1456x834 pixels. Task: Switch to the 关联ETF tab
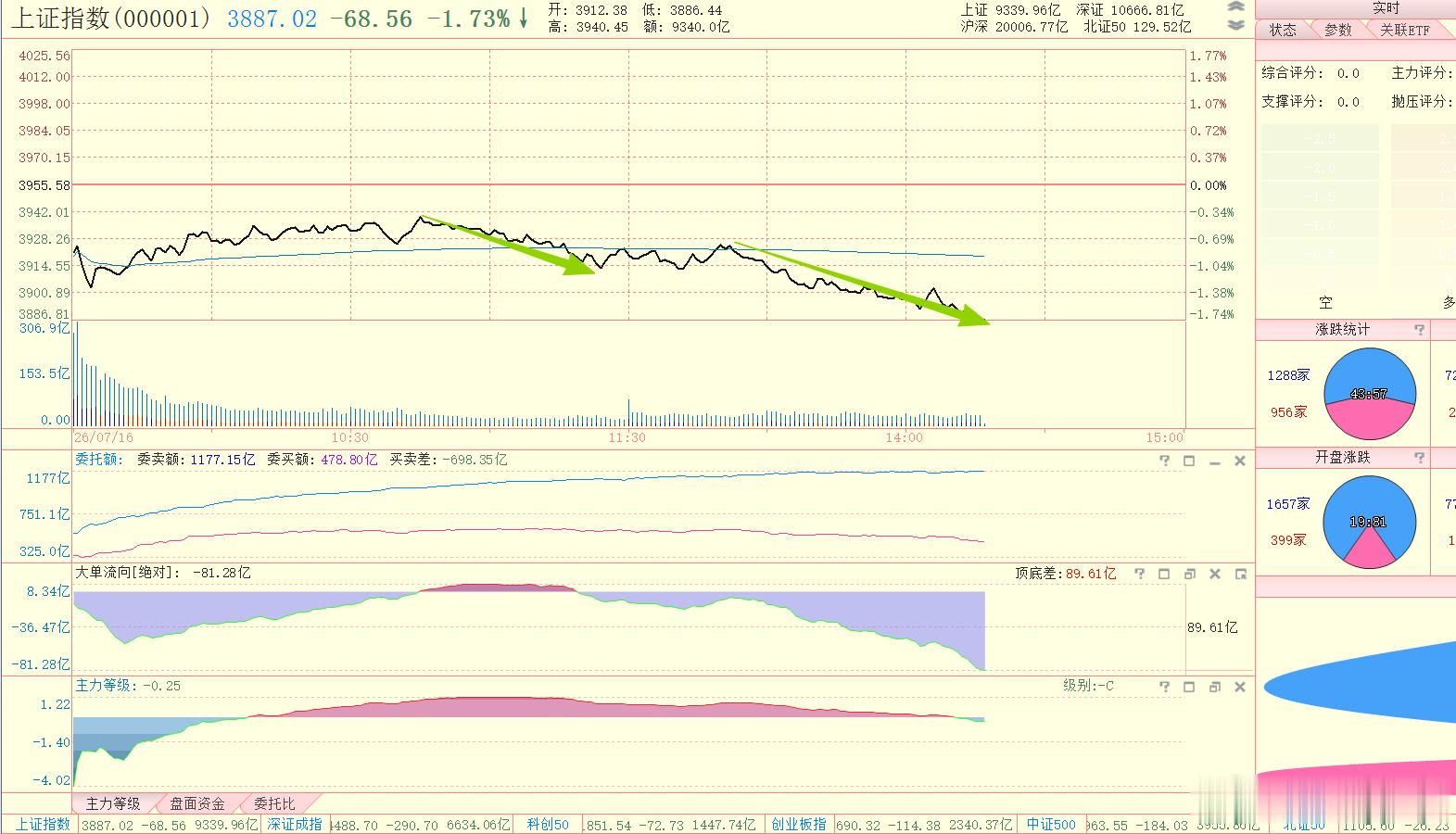[1404, 30]
